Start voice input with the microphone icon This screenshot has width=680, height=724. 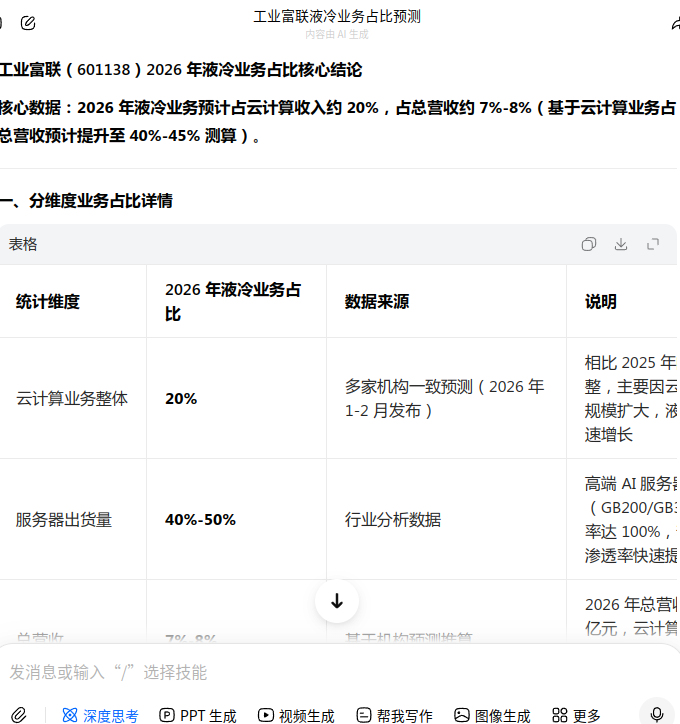pyautogui.click(x=656, y=715)
